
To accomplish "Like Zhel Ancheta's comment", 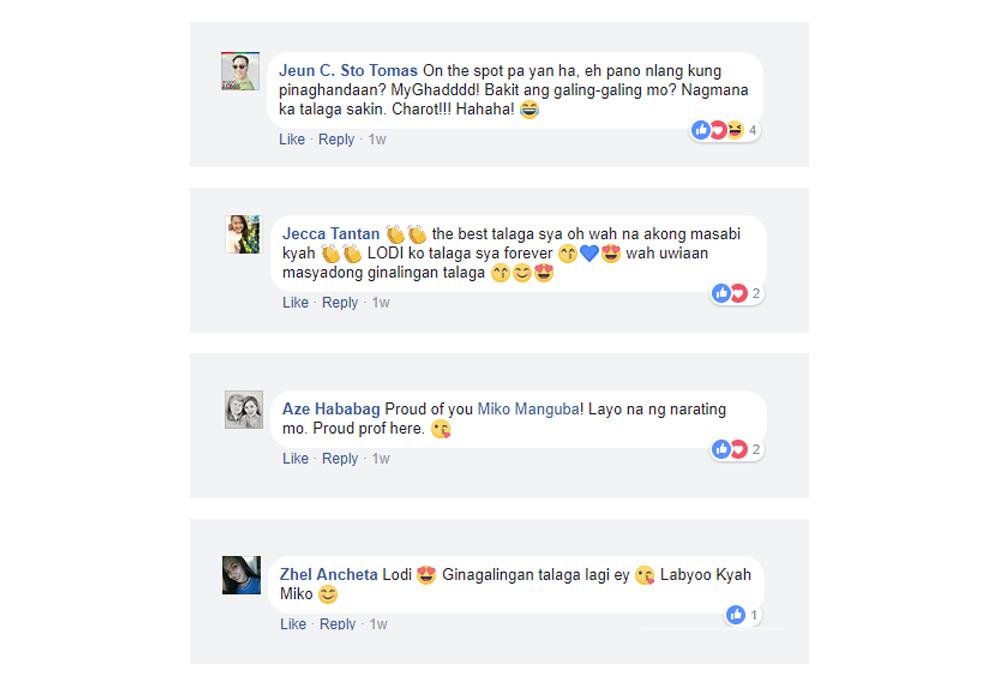I will coord(293,624).
